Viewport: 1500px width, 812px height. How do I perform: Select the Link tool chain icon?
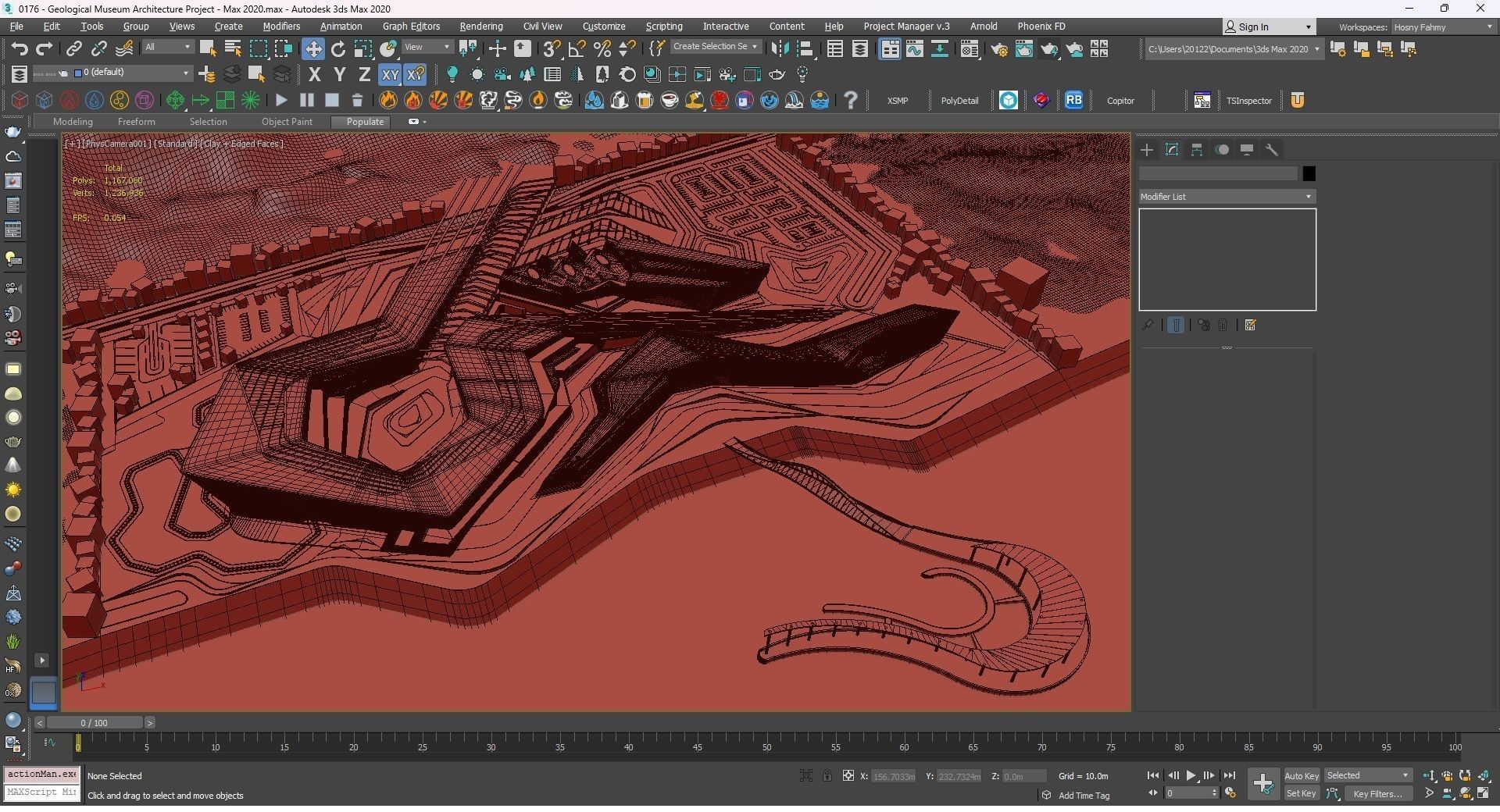pyautogui.click(x=73, y=49)
